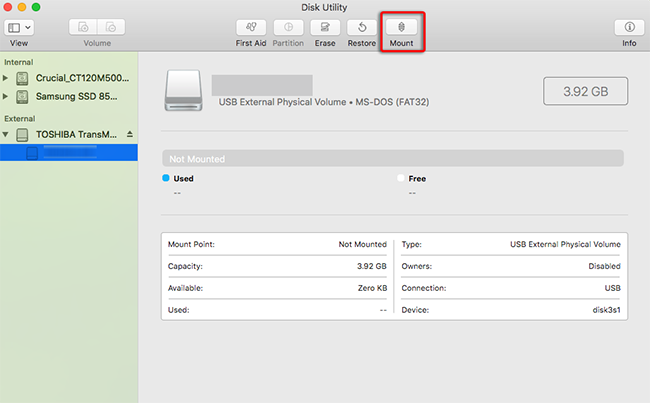This screenshot has height=403, width=650.
Task: Click the Erase toolbar button
Action: (325, 27)
